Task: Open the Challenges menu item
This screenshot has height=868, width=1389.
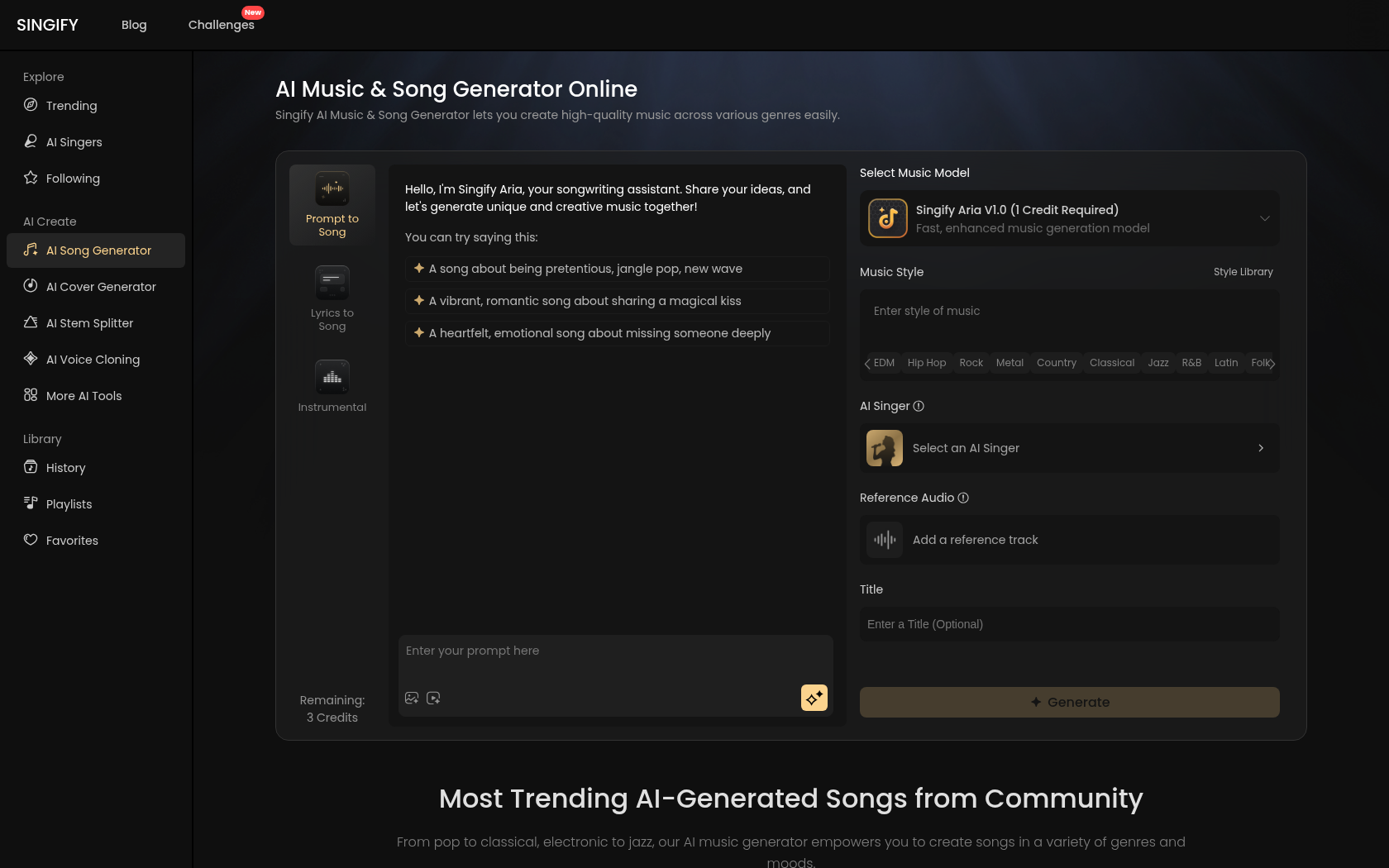Action: 222,25
